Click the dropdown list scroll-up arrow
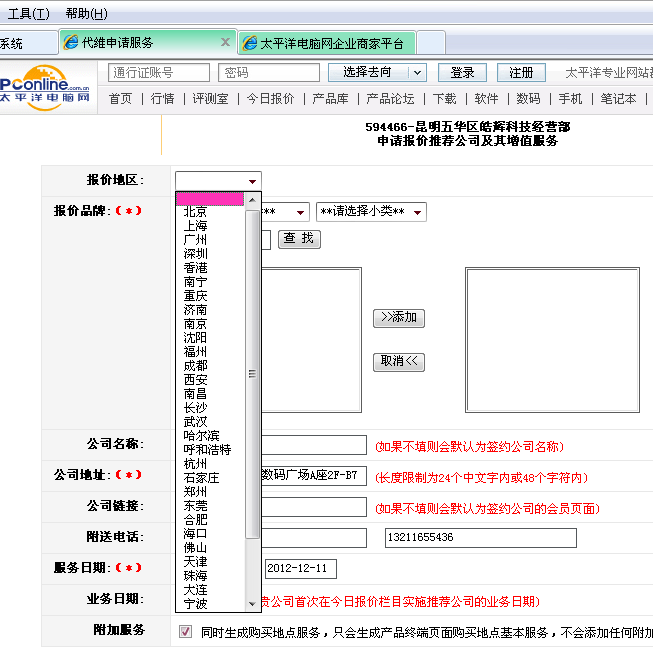The height and width of the screenshot is (656, 653). [252, 198]
